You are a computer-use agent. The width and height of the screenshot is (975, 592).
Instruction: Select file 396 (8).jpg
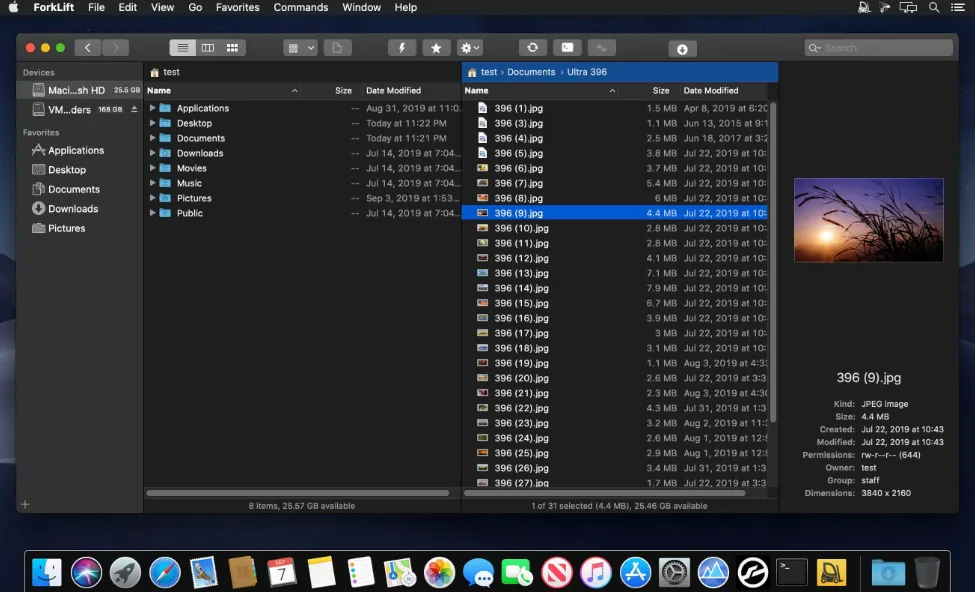[x=615, y=198]
